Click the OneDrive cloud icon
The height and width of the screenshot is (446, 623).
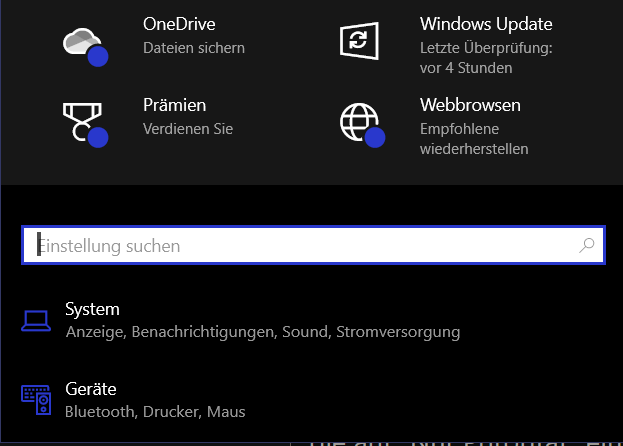click(x=85, y=46)
